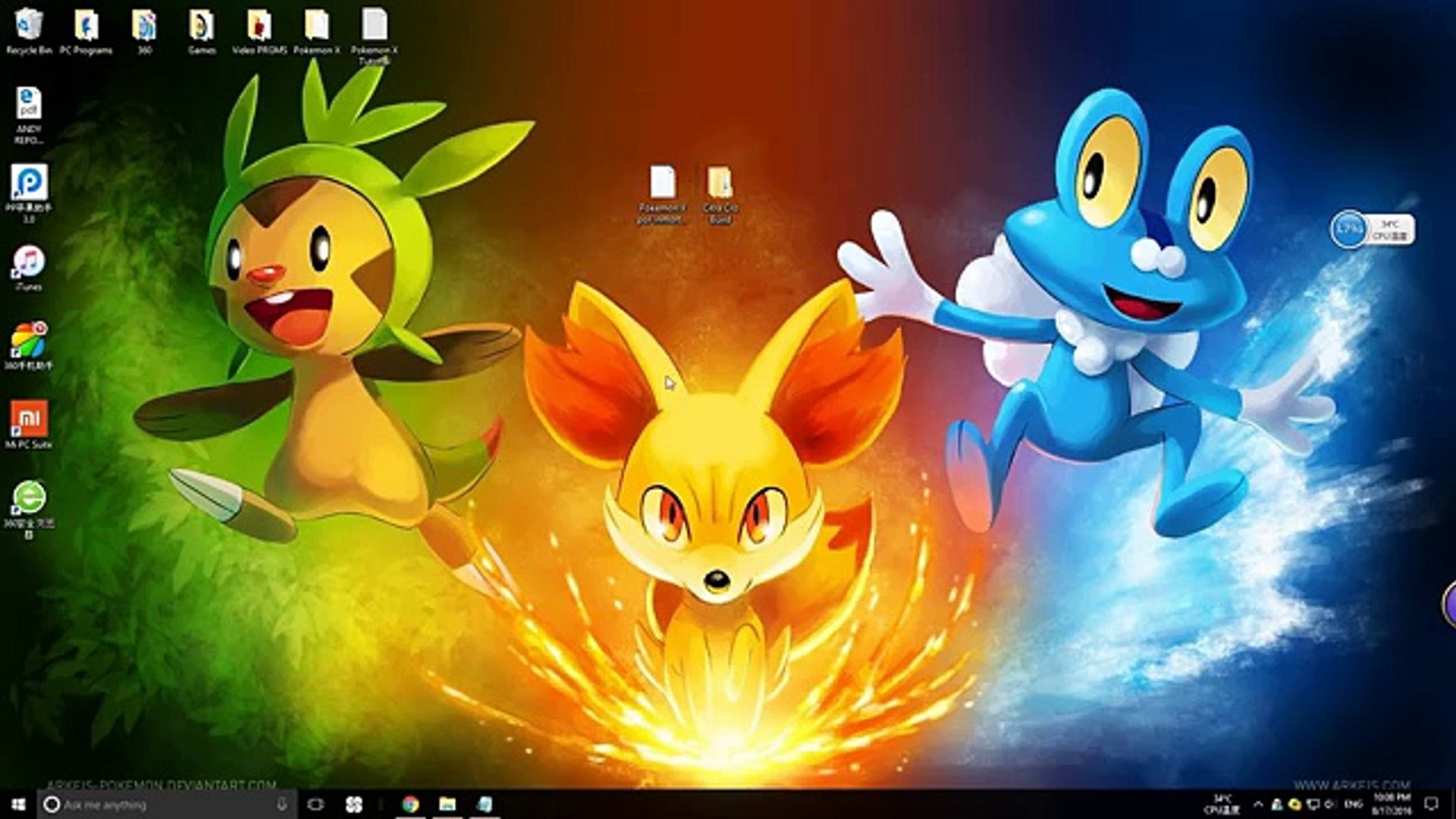Switch input language via ENG indicator
1456x819 pixels.
1354,805
